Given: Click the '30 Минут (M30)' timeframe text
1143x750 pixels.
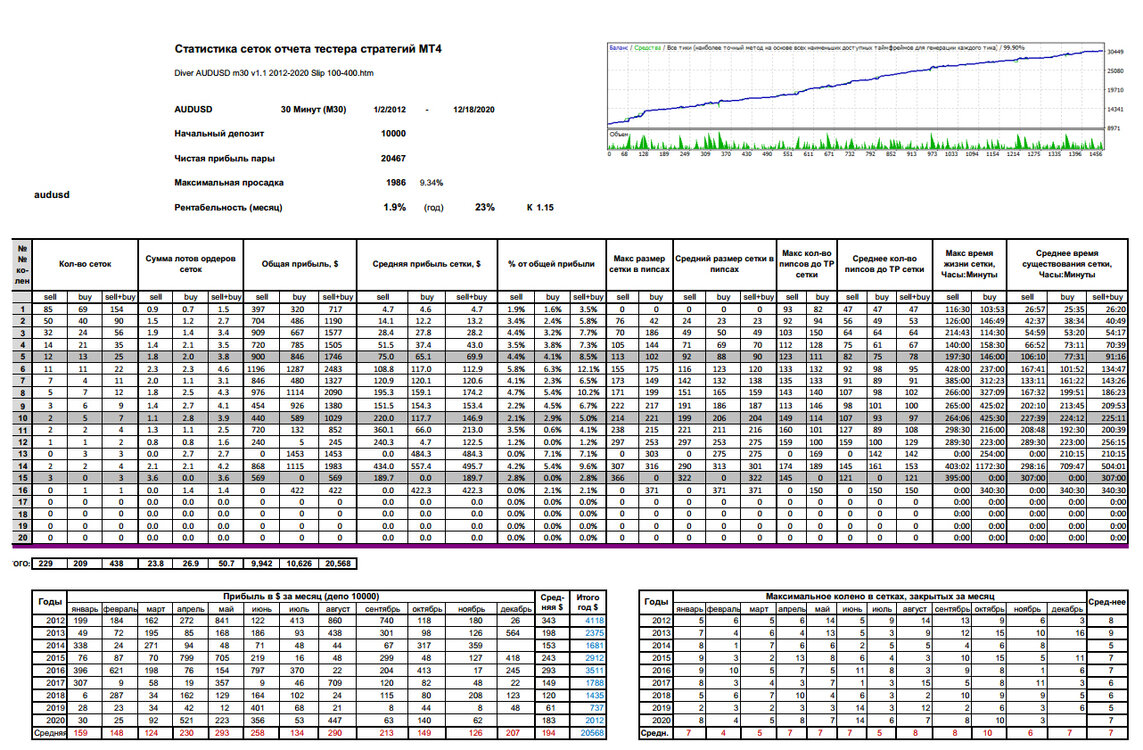Looking at the screenshot, I should coord(313,109).
